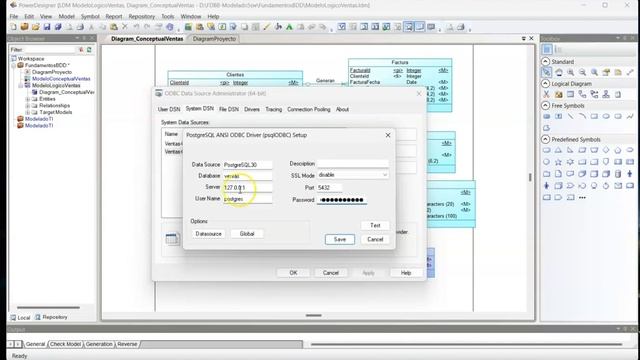Click OK in ODBC Data Source Administrator
This screenshot has height=360, width=640.
[x=293, y=273]
